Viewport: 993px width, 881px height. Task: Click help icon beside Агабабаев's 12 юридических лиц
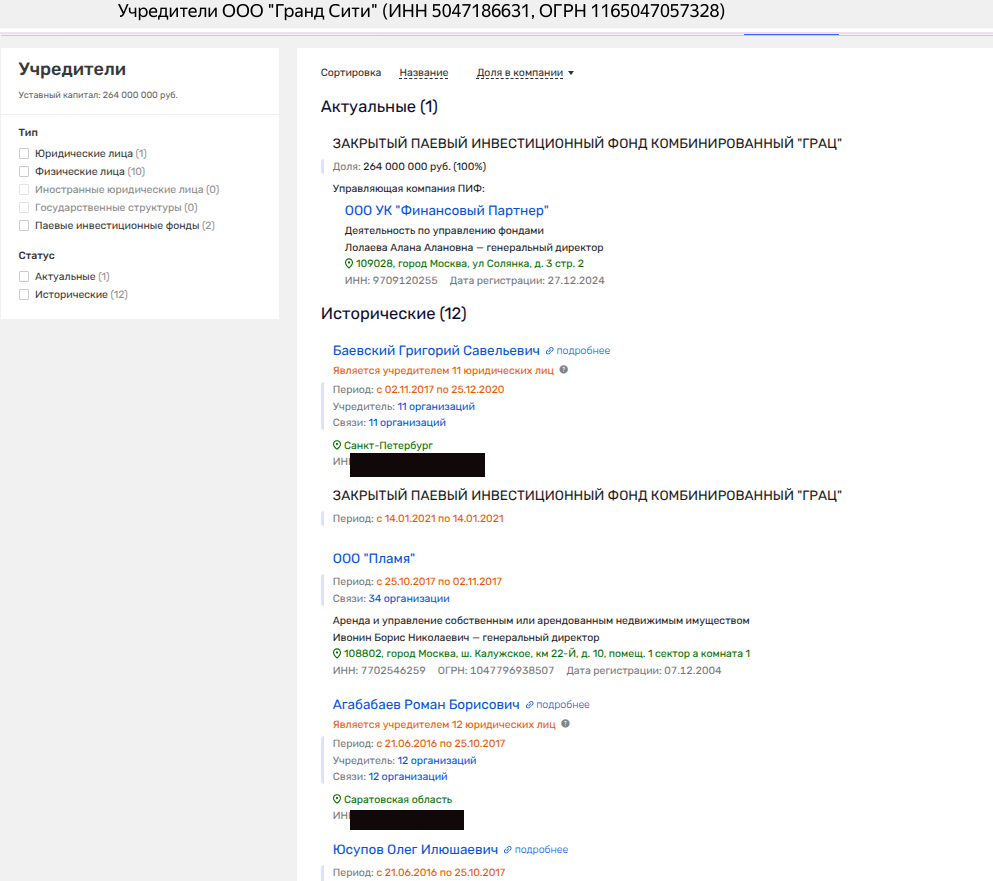coord(564,724)
